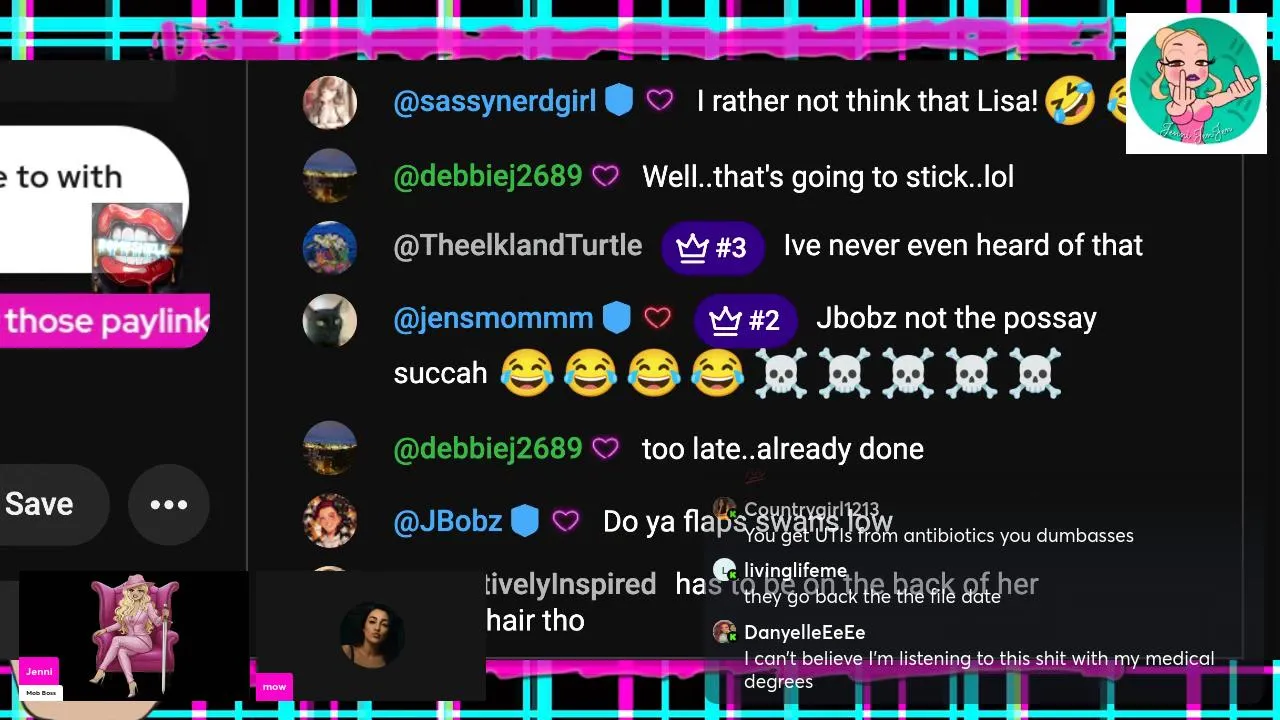Click the crown #2 badge of jensmommm
Viewport: 1280px width, 720px height.
(x=745, y=320)
